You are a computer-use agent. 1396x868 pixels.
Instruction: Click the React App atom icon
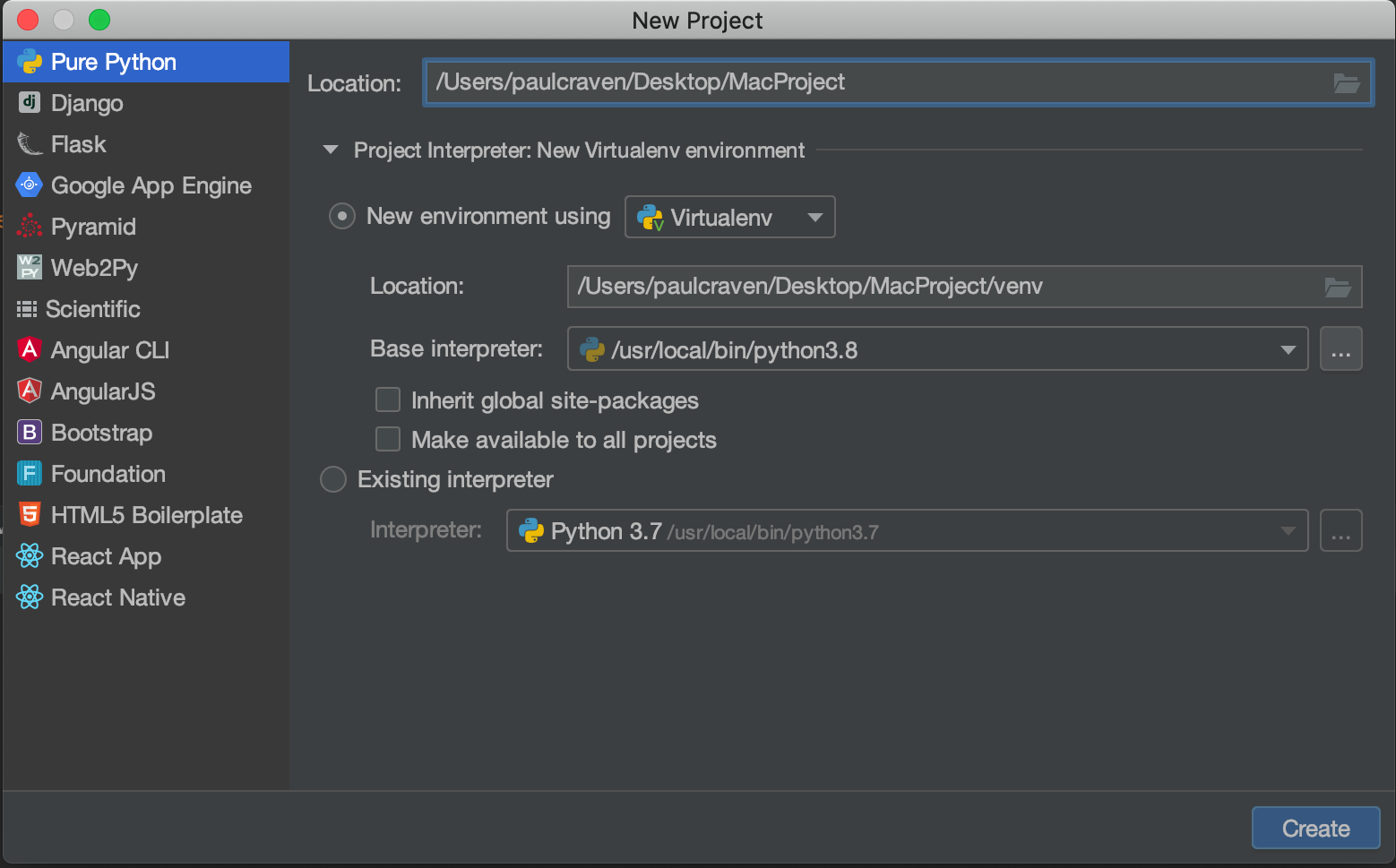tap(30, 555)
